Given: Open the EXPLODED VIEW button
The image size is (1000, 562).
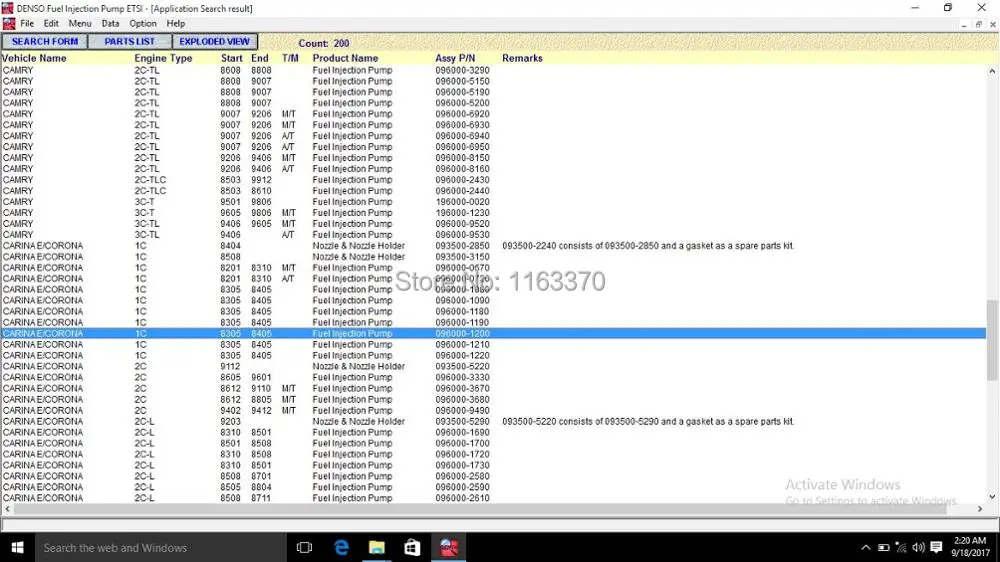Looking at the screenshot, I should coord(214,41).
